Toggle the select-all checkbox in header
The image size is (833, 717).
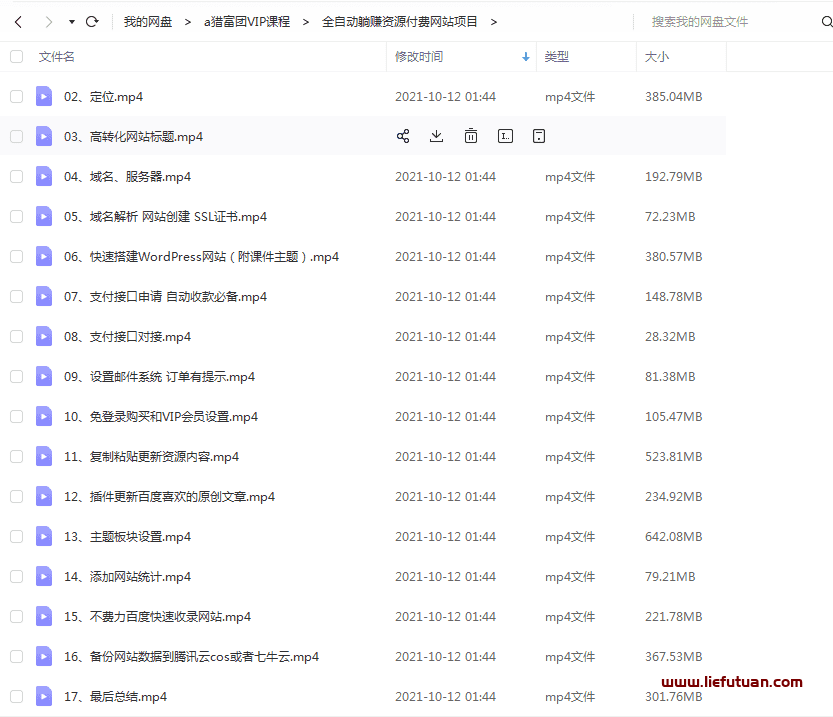pyautogui.click(x=16, y=56)
